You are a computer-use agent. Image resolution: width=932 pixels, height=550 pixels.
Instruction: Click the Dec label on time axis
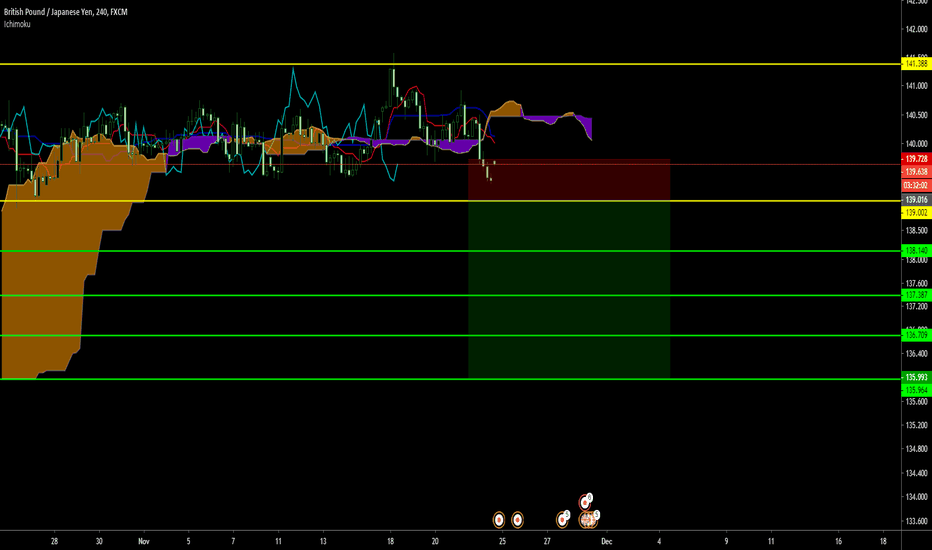[607, 540]
